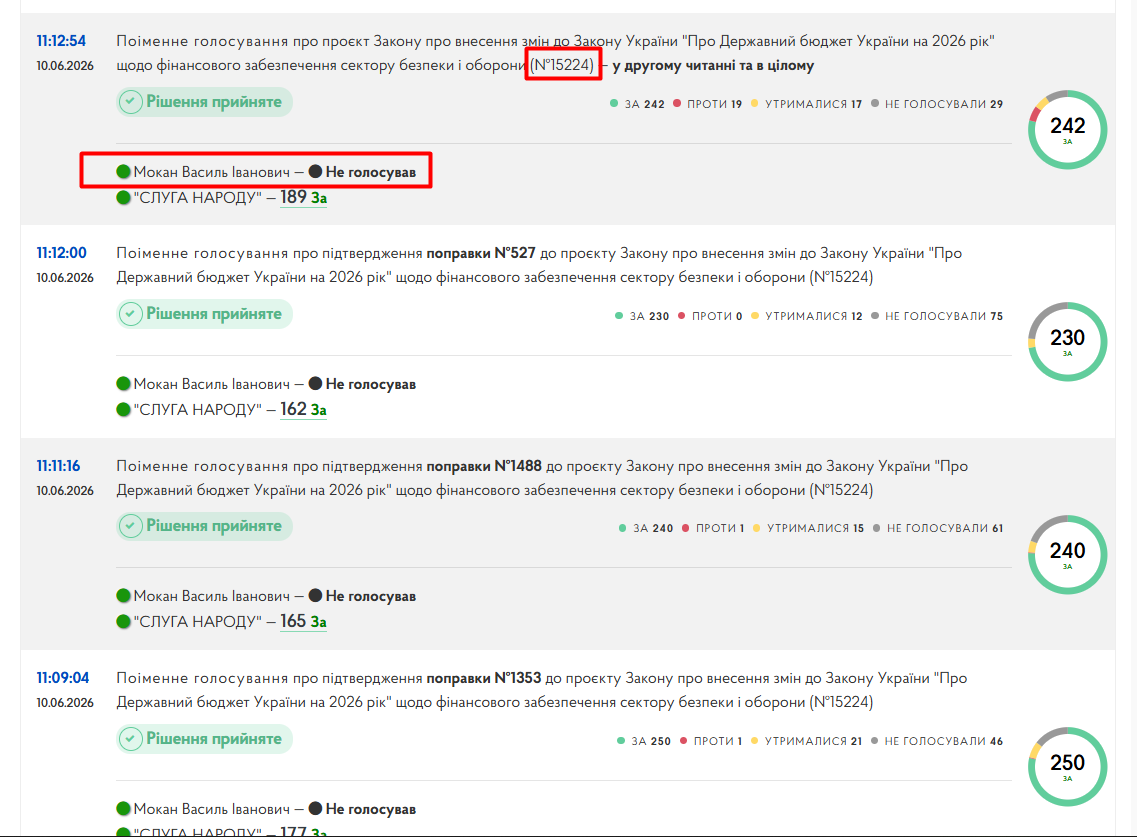Click the date 10.06.2026 under 11:12:54
Image resolution: width=1137 pixels, height=837 pixels.
tap(65, 65)
